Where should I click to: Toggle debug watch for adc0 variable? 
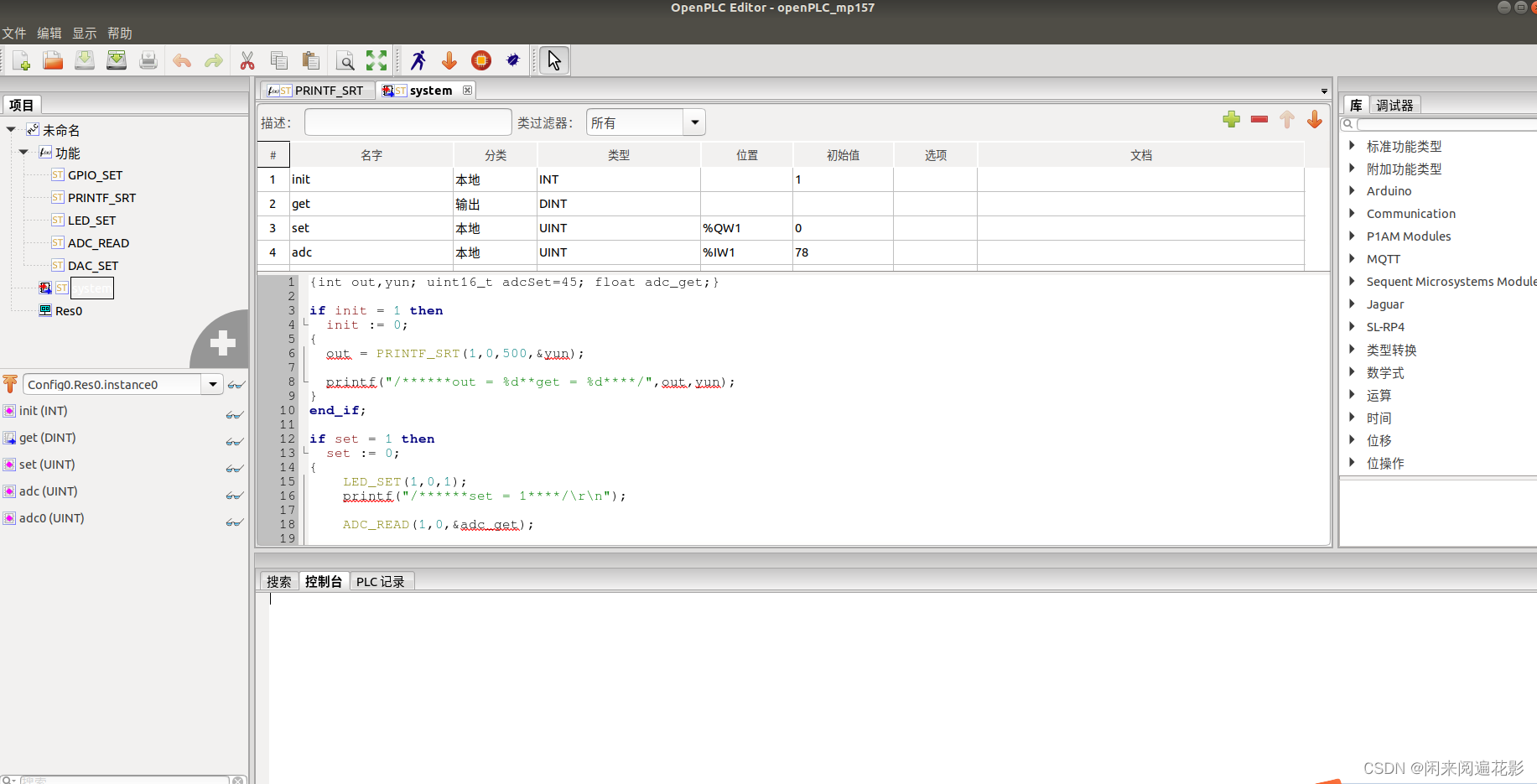click(233, 522)
